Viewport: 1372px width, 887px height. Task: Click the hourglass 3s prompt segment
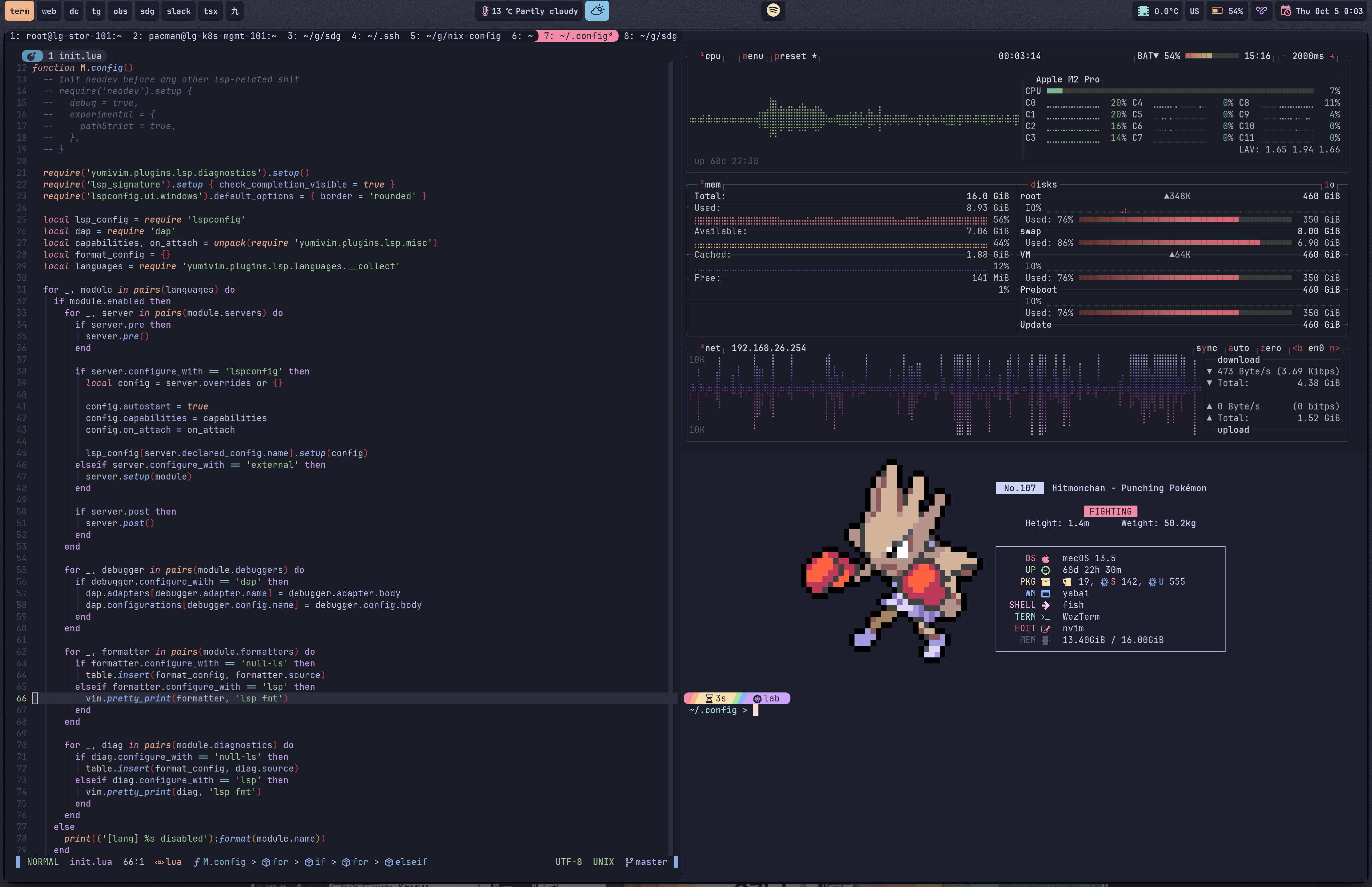pyautogui.click(x=715, y=698)
